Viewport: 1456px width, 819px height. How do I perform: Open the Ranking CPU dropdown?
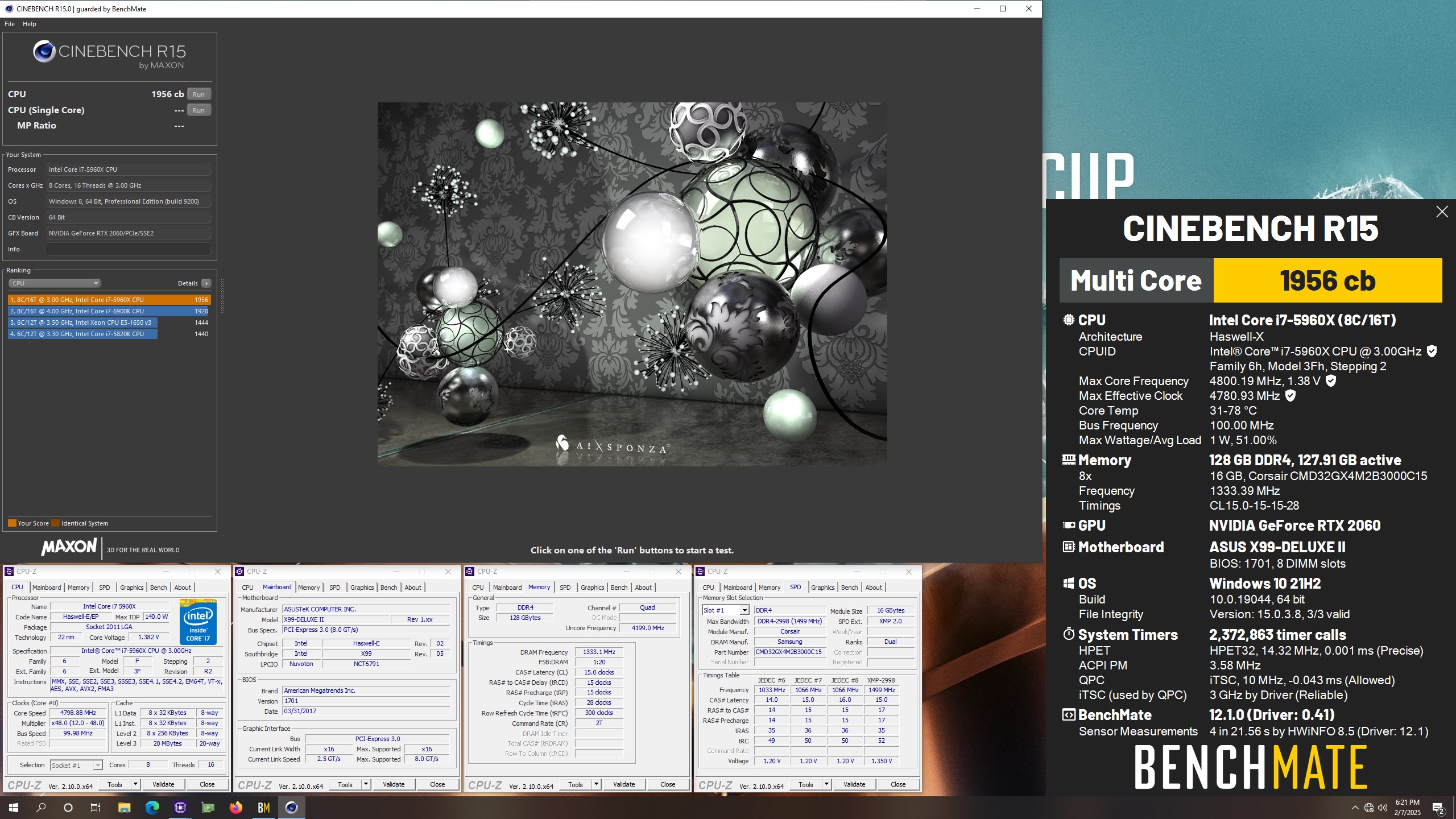[x=54, y=283]
